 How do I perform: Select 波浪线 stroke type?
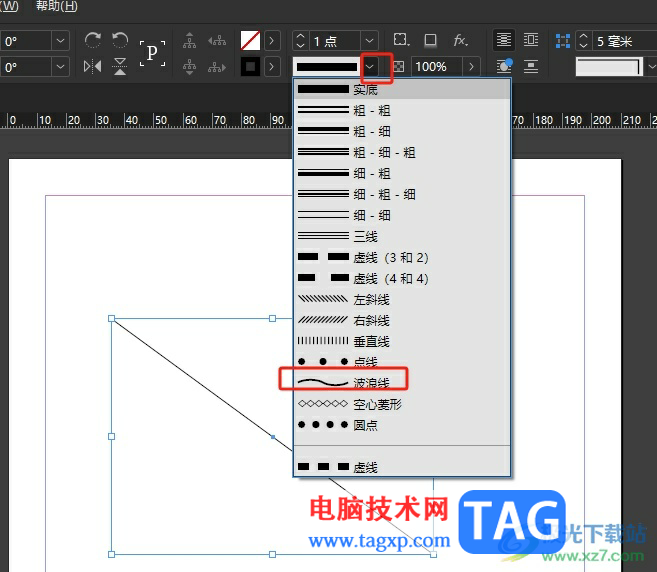402,383
